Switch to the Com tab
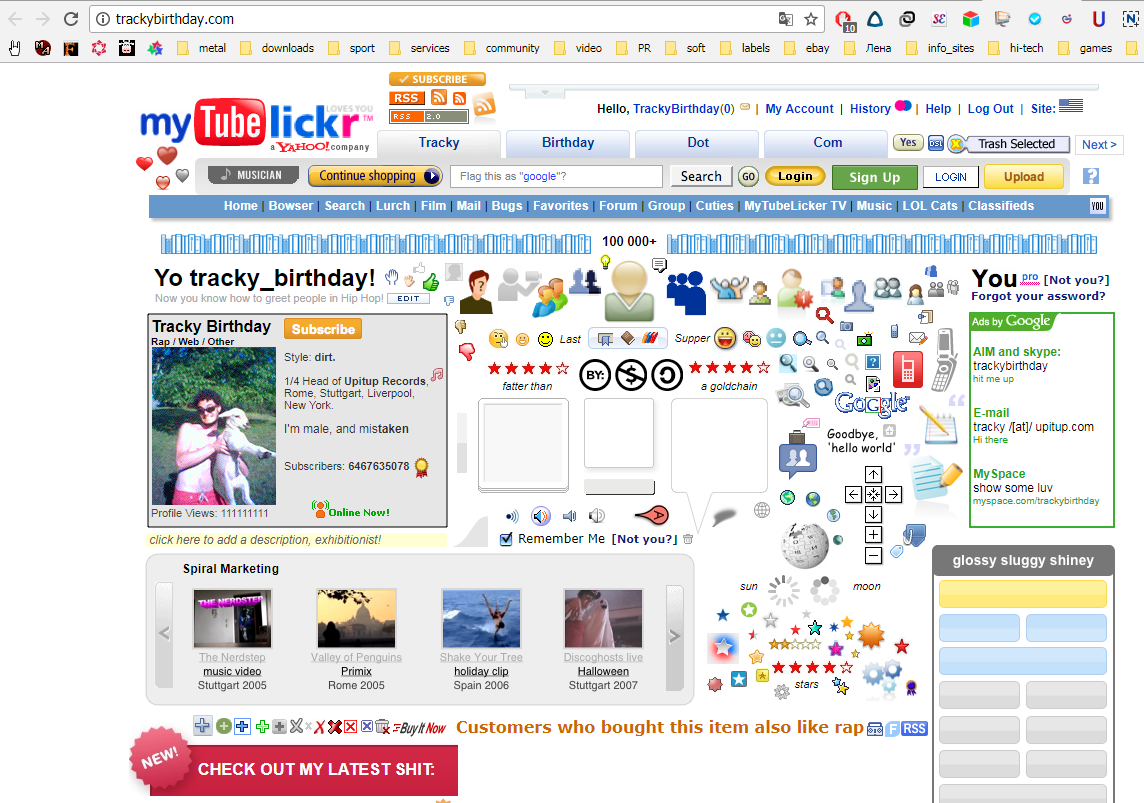Image resolution: width=1144 pixels, height=803 pixels. click(827, 143)
